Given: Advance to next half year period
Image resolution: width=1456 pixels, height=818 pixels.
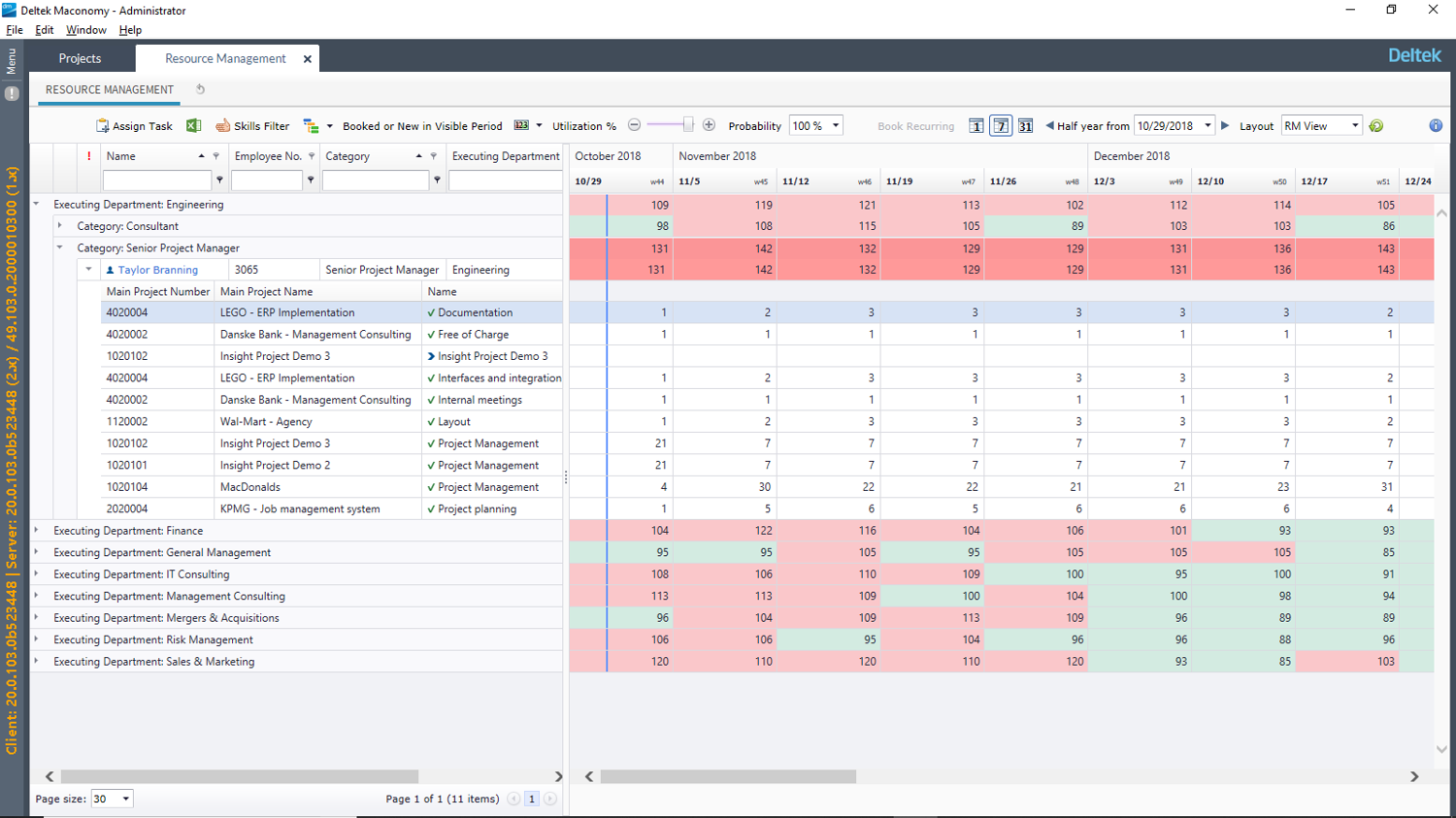Looking at the screenshot, I should click(1225, 125).
